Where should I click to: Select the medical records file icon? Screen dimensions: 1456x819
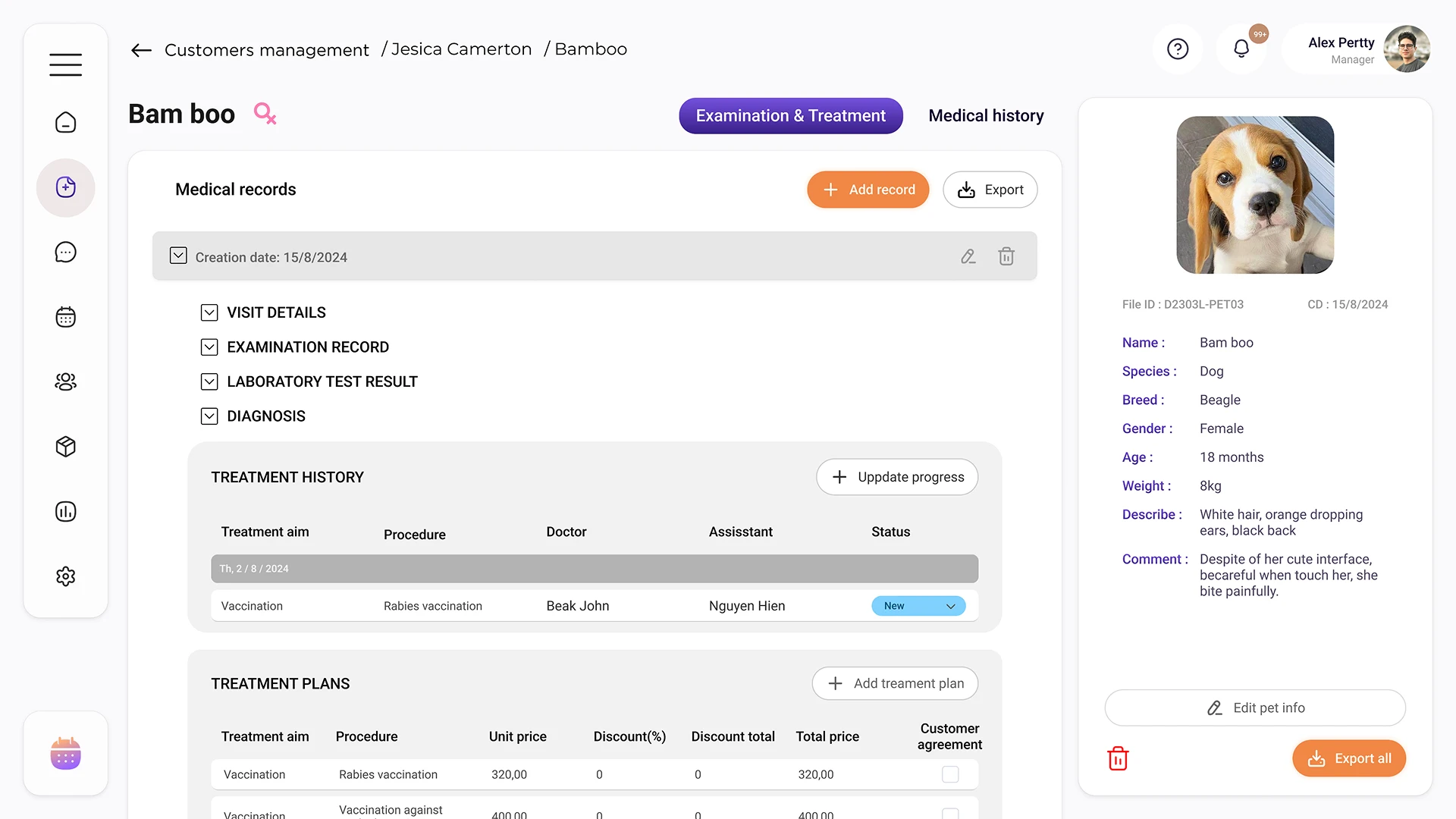tap(65, 187)
